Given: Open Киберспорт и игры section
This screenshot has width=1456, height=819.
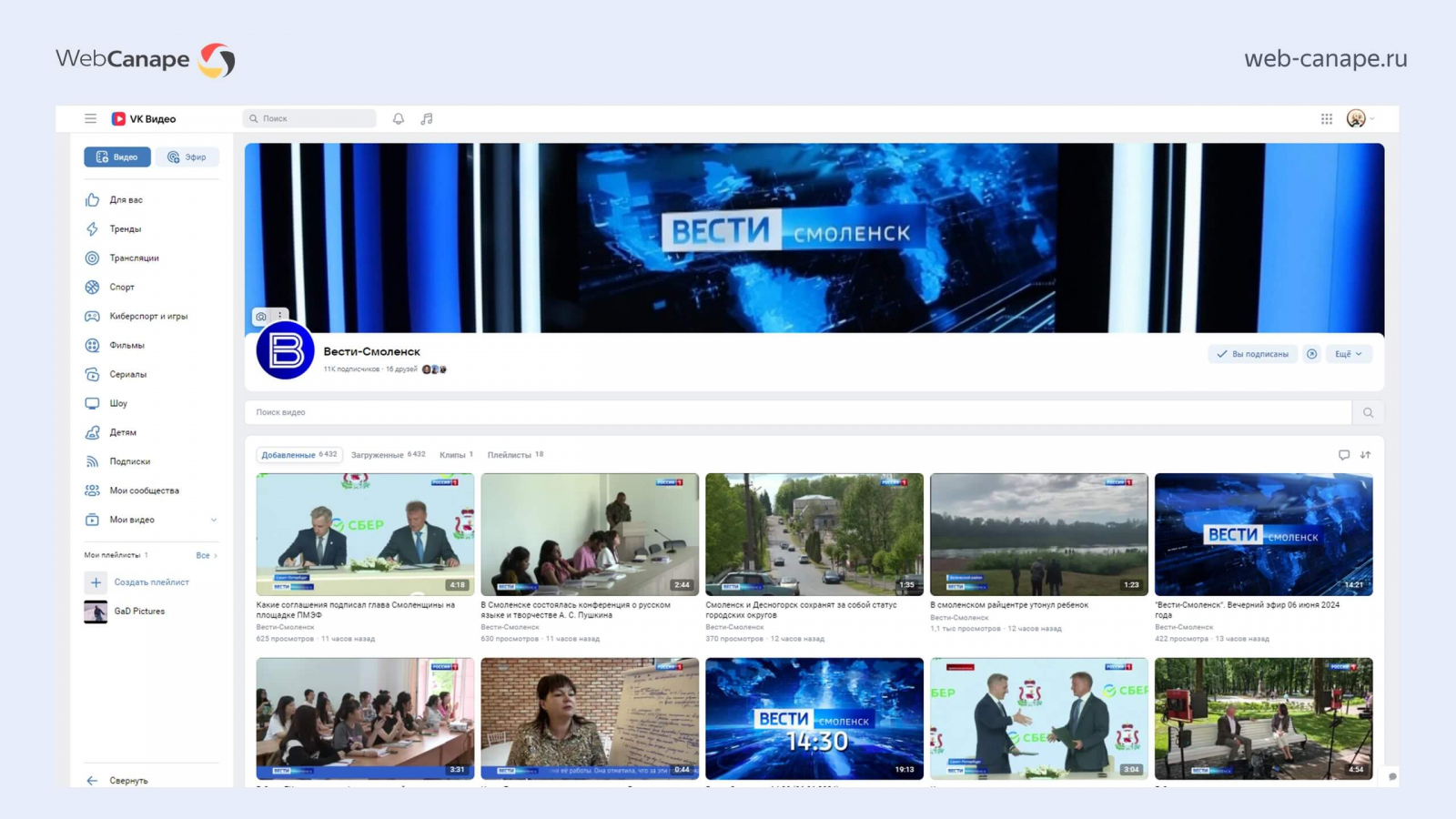Looking at the screenshot, I should coord(147,317).
